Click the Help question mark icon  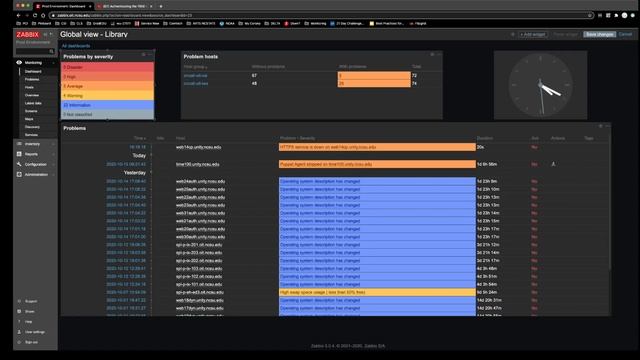pos(19,322)
